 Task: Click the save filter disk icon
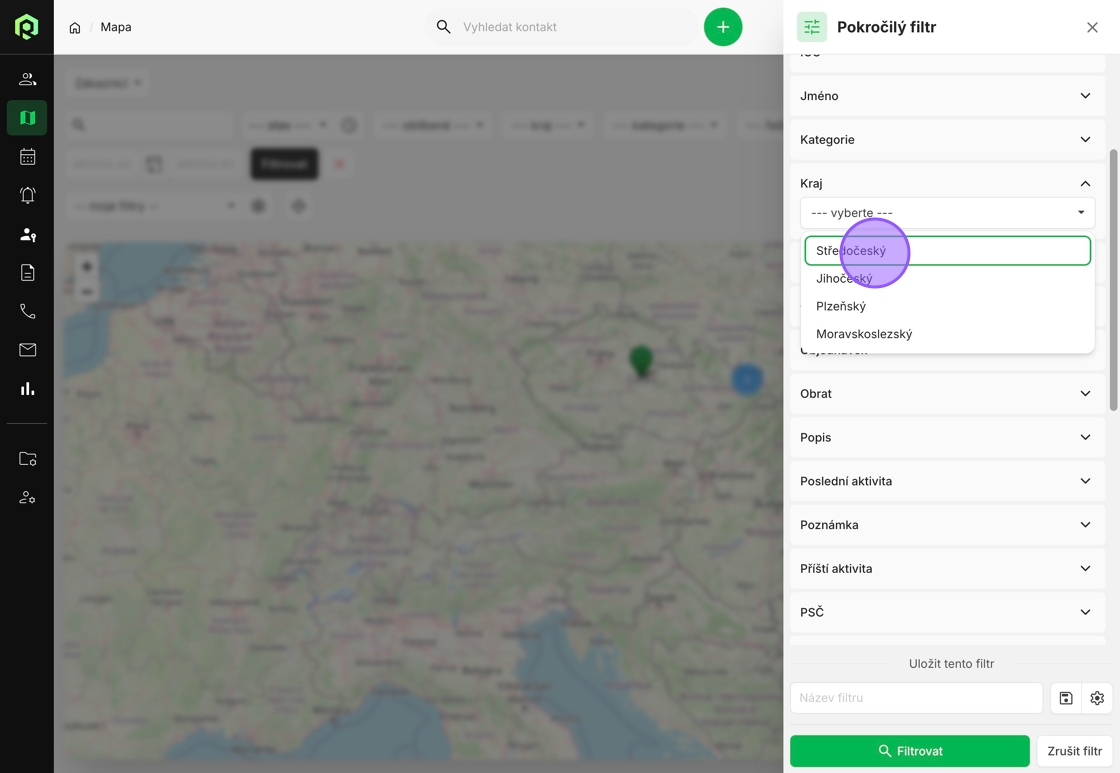click(x=1066, y=698)
